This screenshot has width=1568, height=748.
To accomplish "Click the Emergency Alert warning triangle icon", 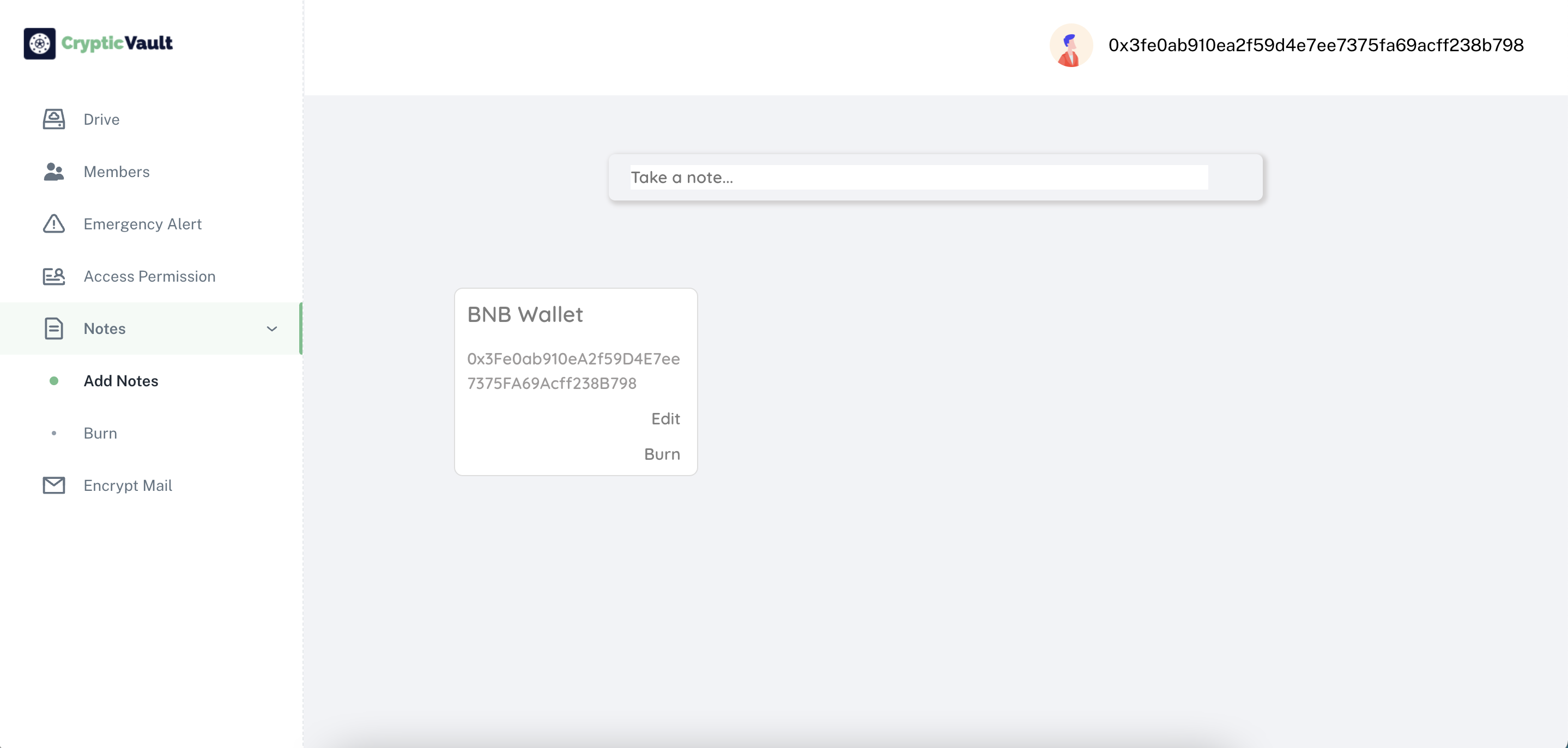I will click(53, 224).
